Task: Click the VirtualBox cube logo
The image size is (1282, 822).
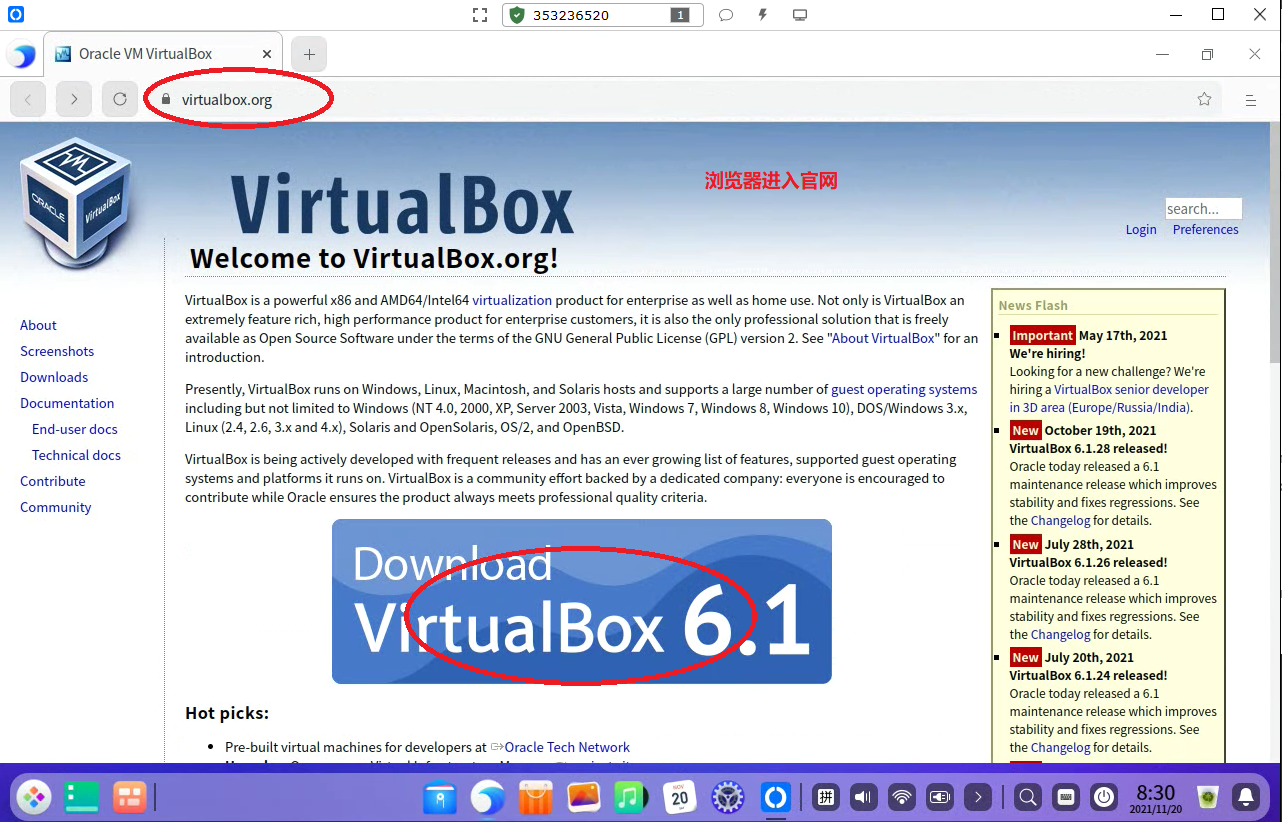Action: (75, 206)
